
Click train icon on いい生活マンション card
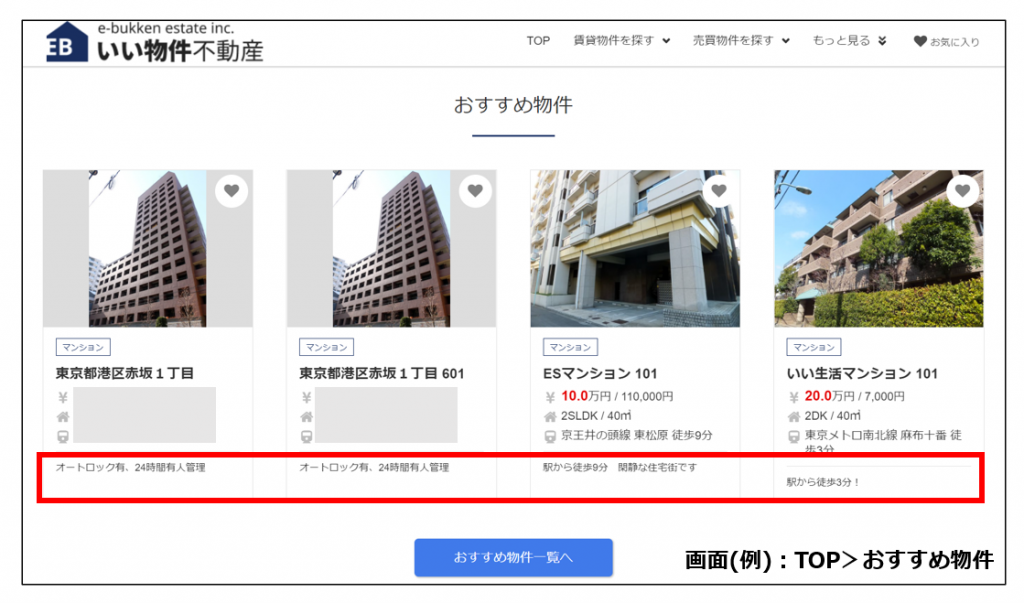[794, 436]
